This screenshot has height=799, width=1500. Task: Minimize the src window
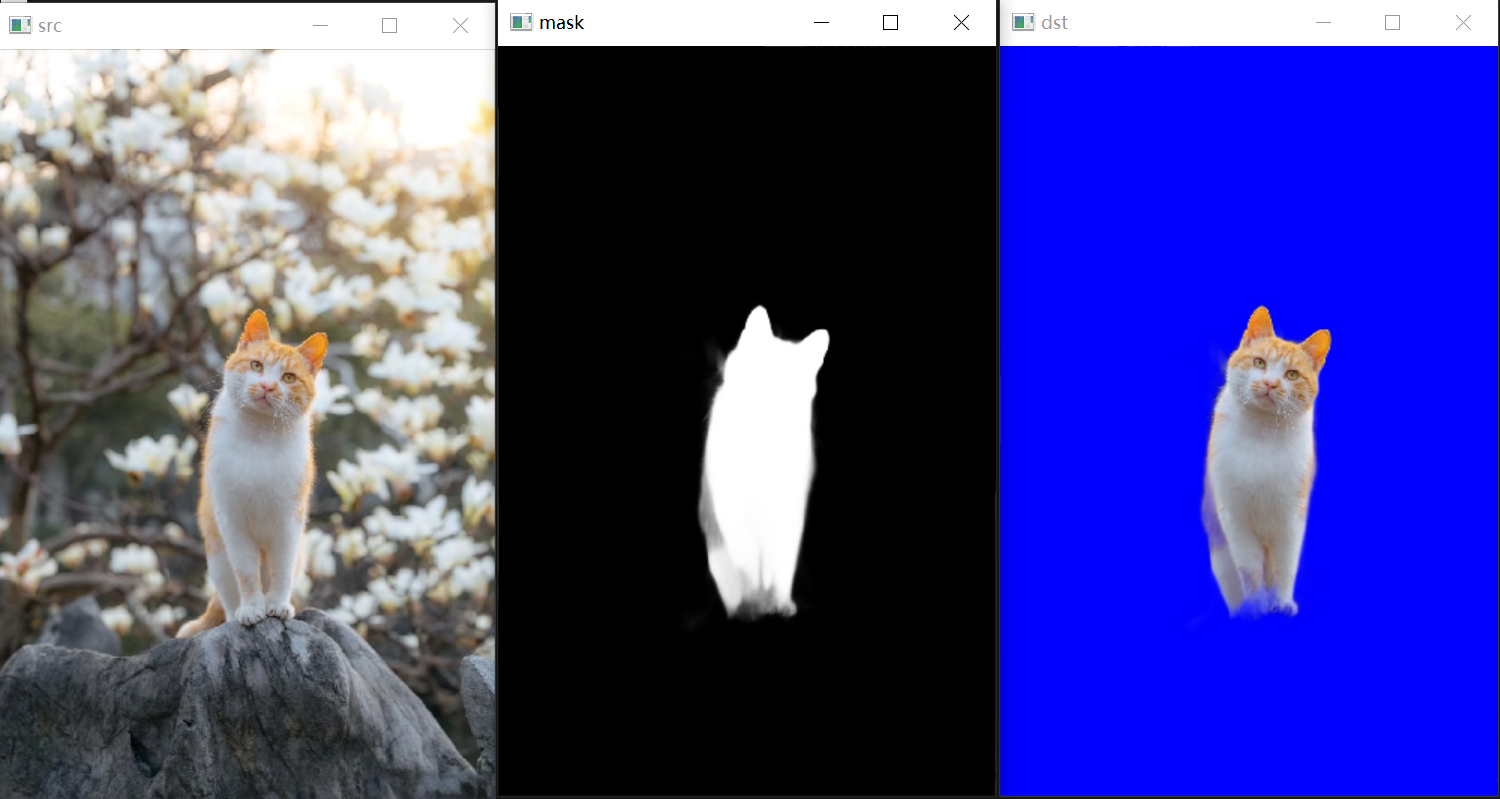320,26
